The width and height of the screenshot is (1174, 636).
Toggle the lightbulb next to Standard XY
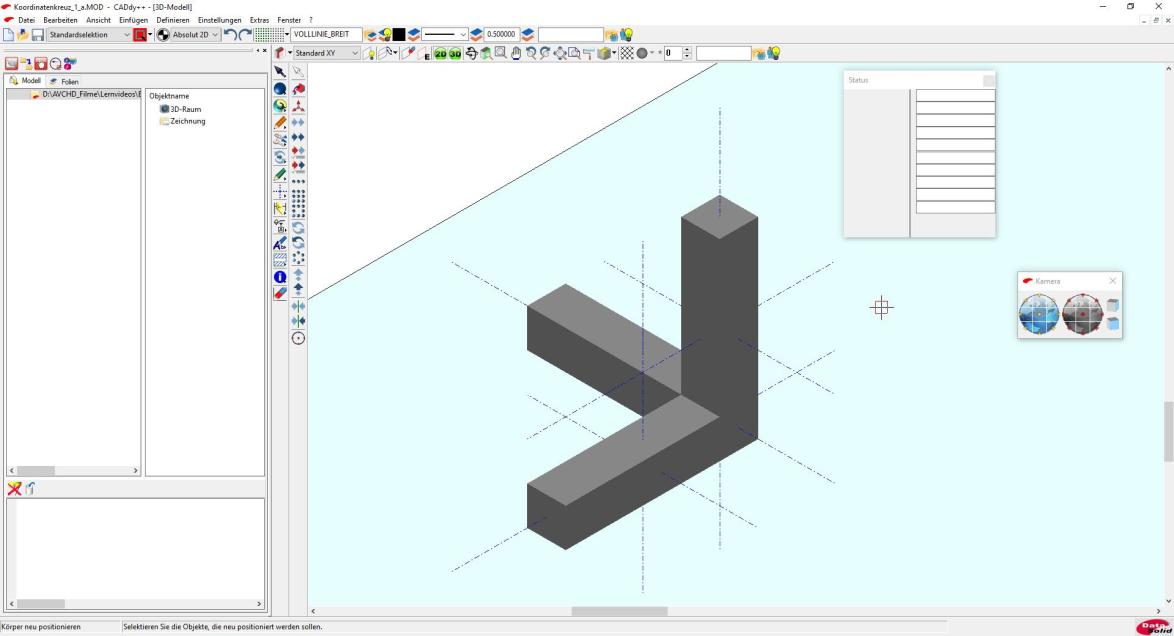(x=369, y=53)
